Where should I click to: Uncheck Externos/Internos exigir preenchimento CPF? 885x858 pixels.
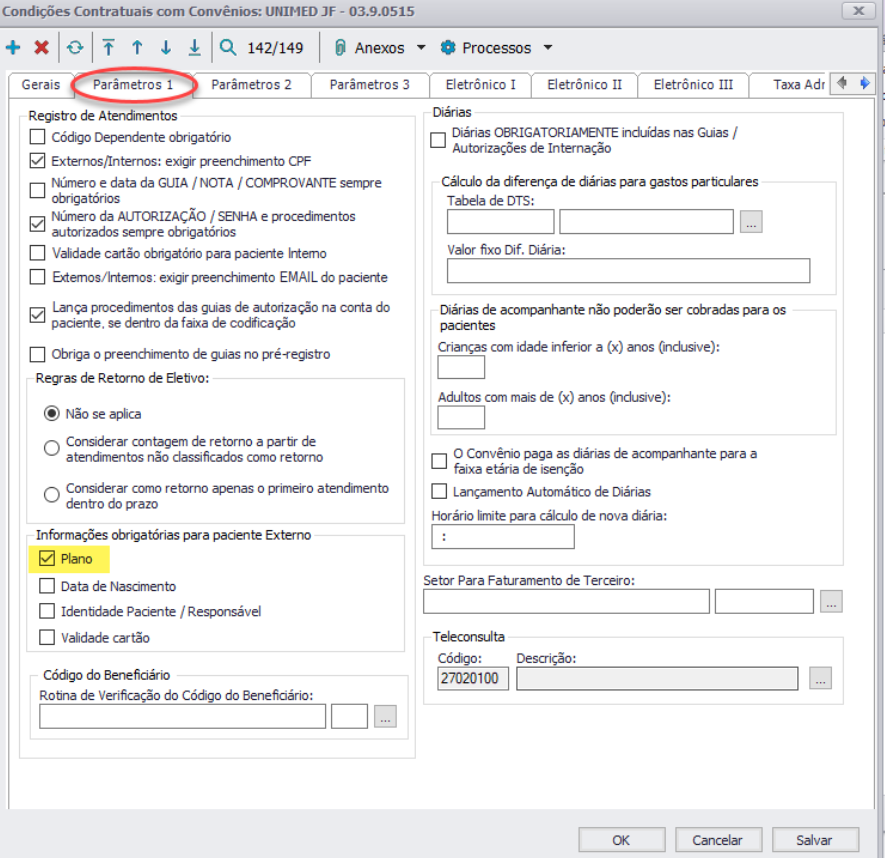[x=37, y=161]
